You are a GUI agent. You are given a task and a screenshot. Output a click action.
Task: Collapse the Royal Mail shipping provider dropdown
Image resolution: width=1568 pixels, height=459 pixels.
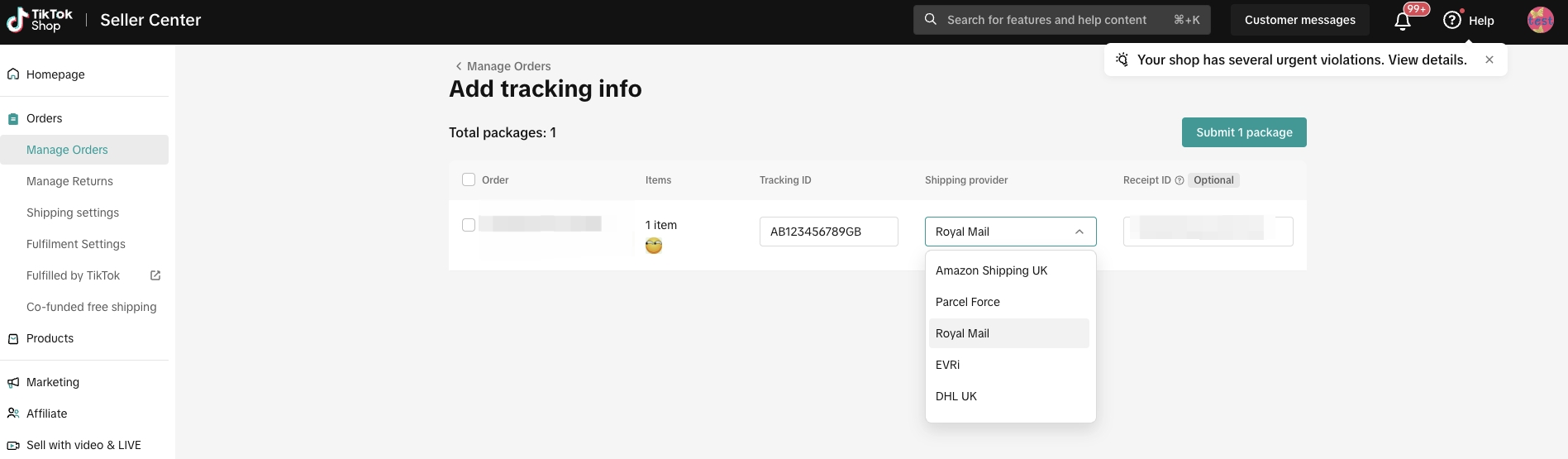[x=1010, y=232]
